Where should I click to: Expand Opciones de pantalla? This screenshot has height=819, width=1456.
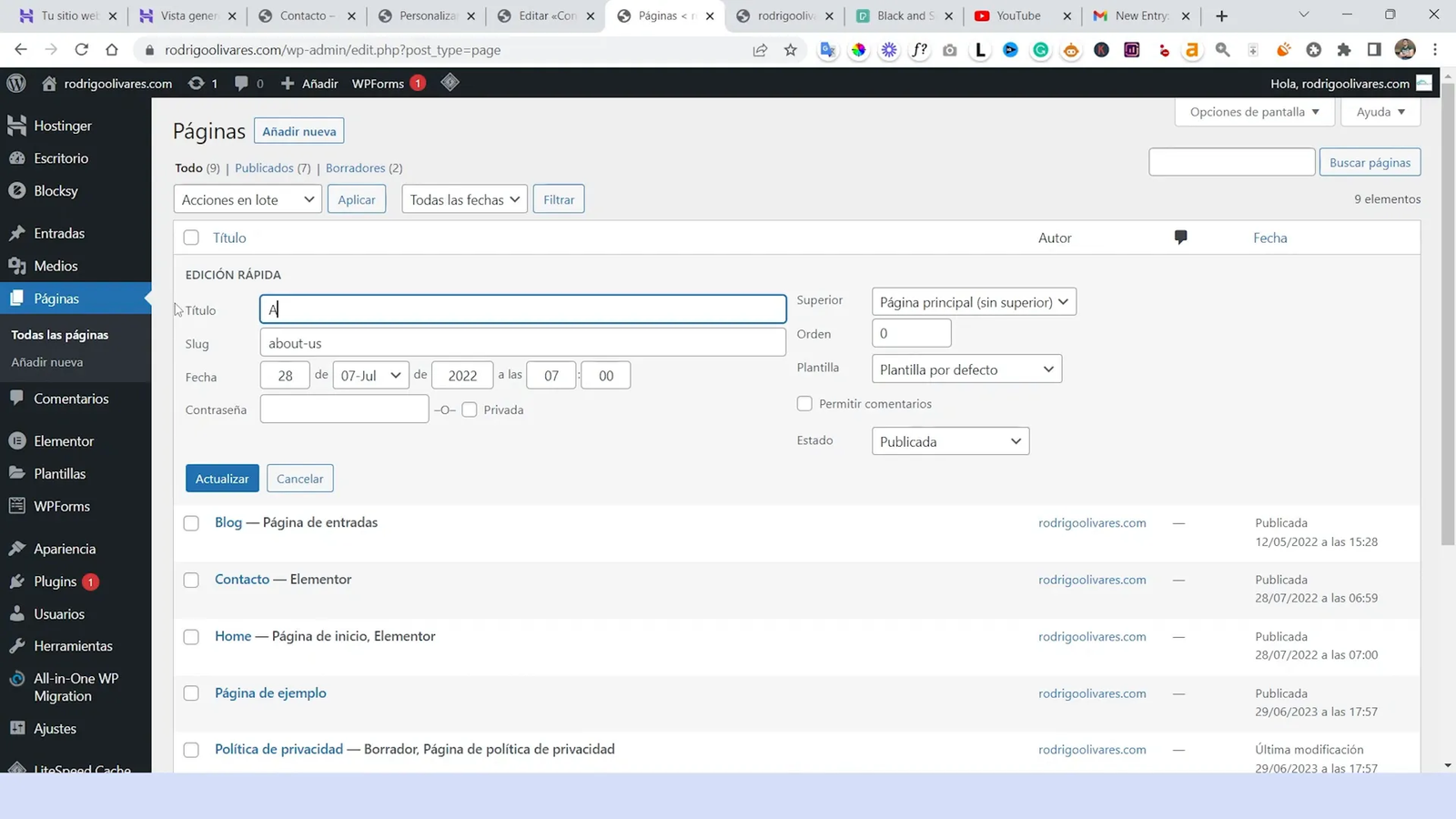(x=1254, y=111)
